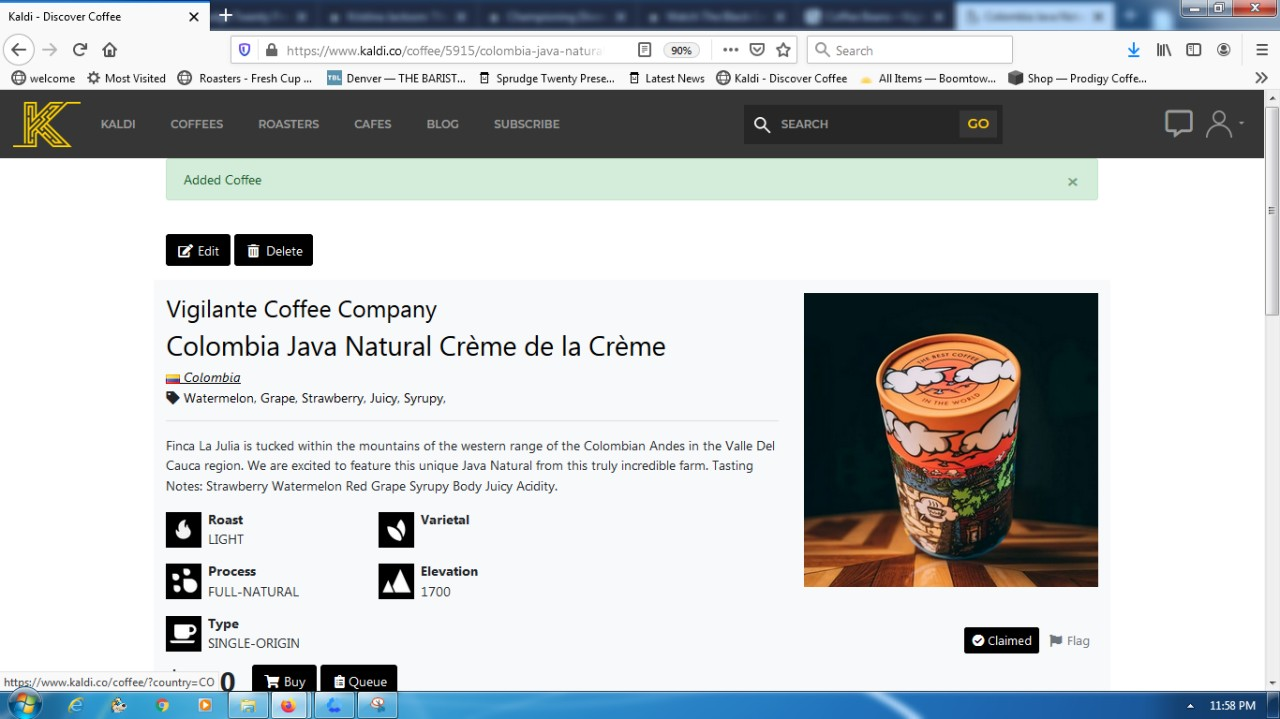Launch Chrome from taskbar
1280x719 pixels.
click(x=162, y=705)
